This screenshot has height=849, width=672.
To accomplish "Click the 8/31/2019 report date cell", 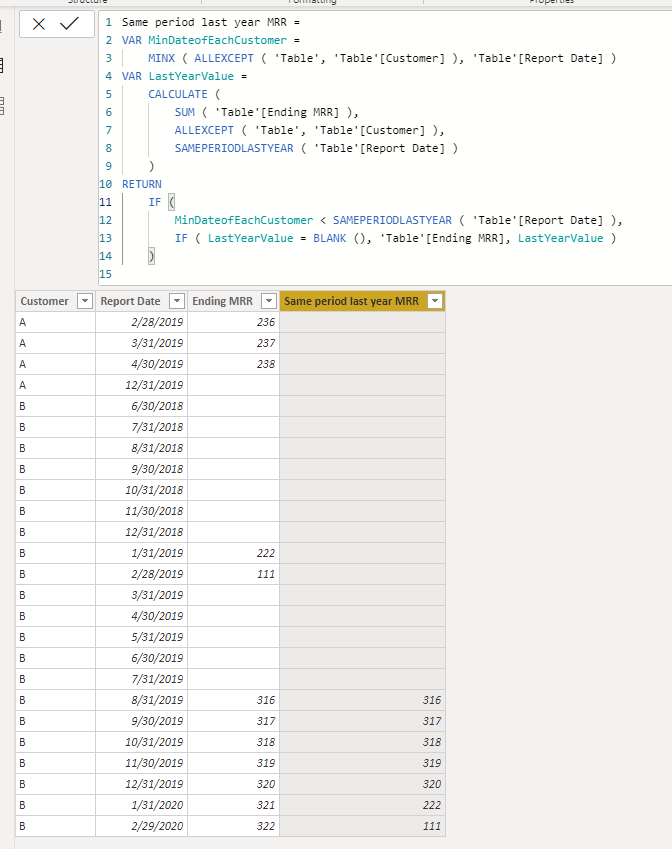I will point(141,700).
